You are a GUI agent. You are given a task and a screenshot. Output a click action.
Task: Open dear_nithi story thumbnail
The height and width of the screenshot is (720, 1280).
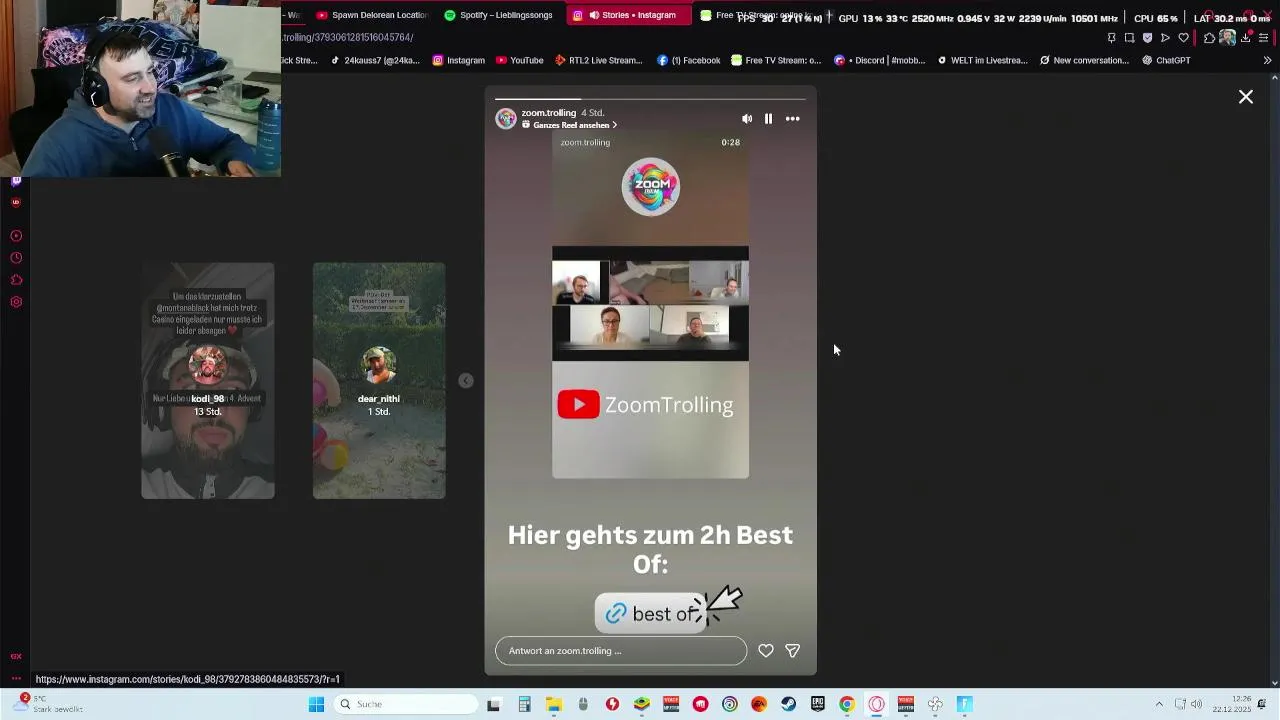(x=379, y=381)
